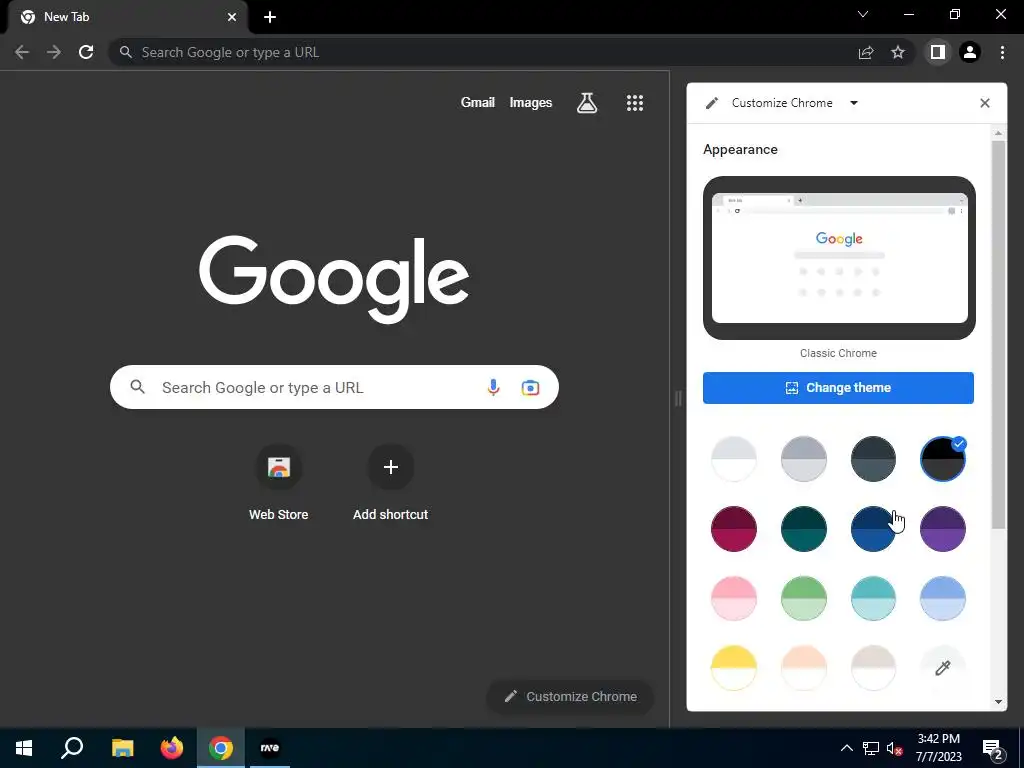The width and height of the screenshot is (1024, 768).
Task: Open the Google apps grid
Action: (x=635, y=103)
